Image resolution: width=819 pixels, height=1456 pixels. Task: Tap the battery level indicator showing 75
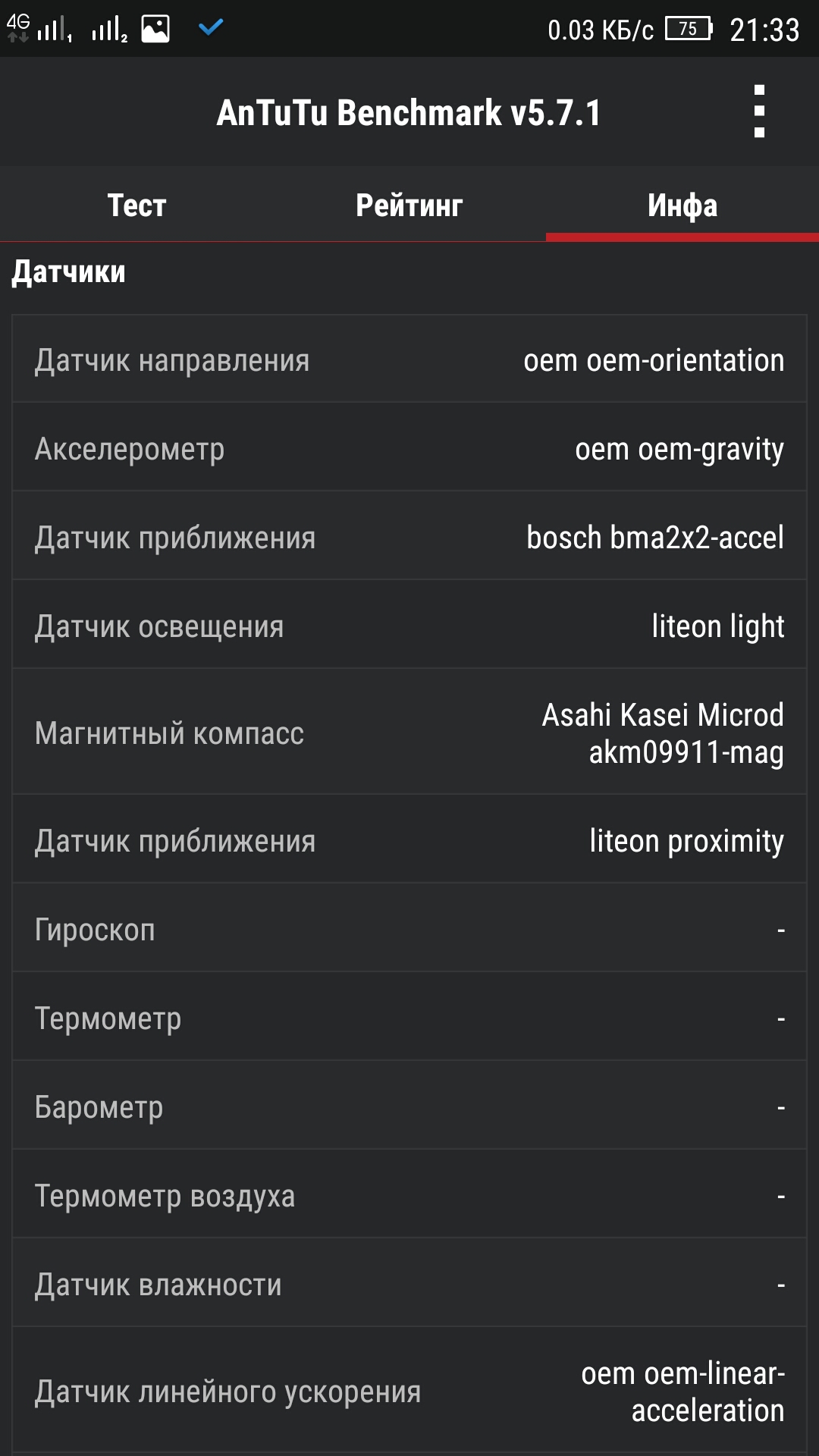pos(689,29)
